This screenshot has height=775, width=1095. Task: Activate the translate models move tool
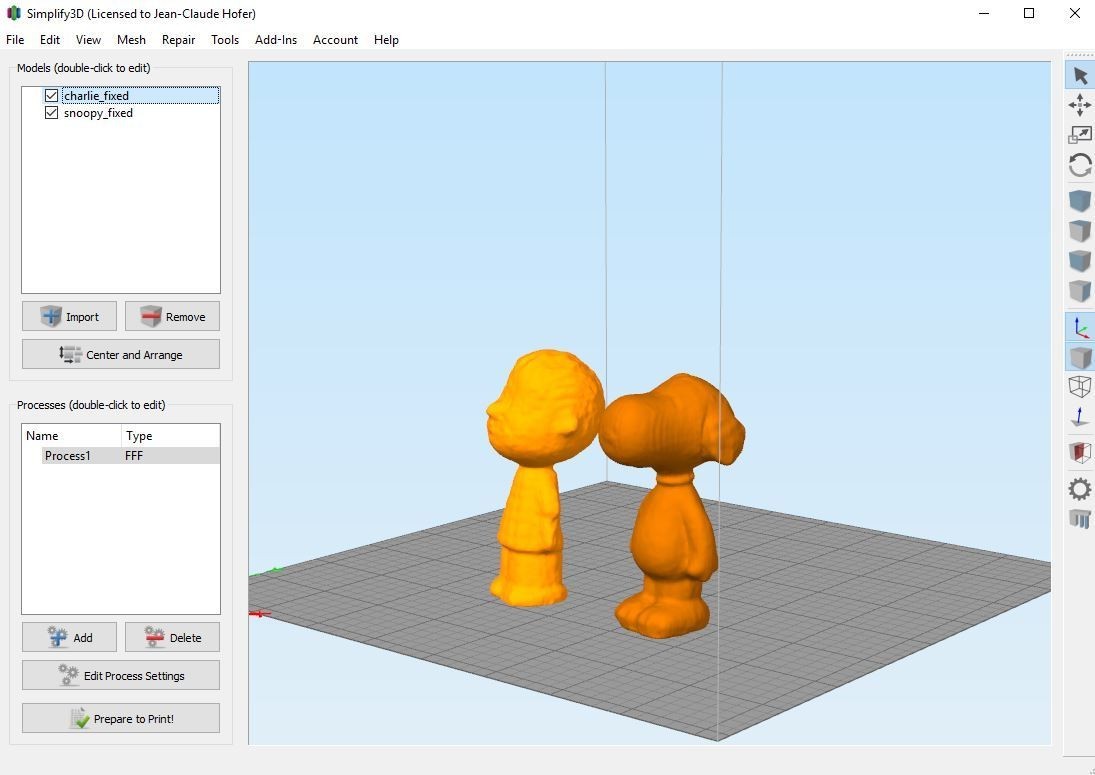pyautogui.click(x=1080, y=105)
